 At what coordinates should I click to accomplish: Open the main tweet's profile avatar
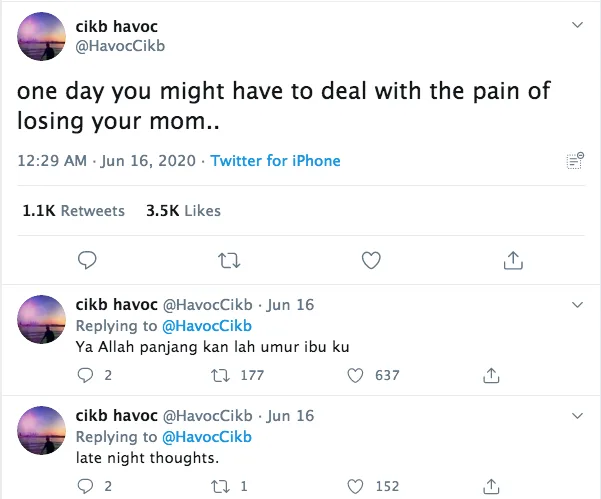[43, 37]
